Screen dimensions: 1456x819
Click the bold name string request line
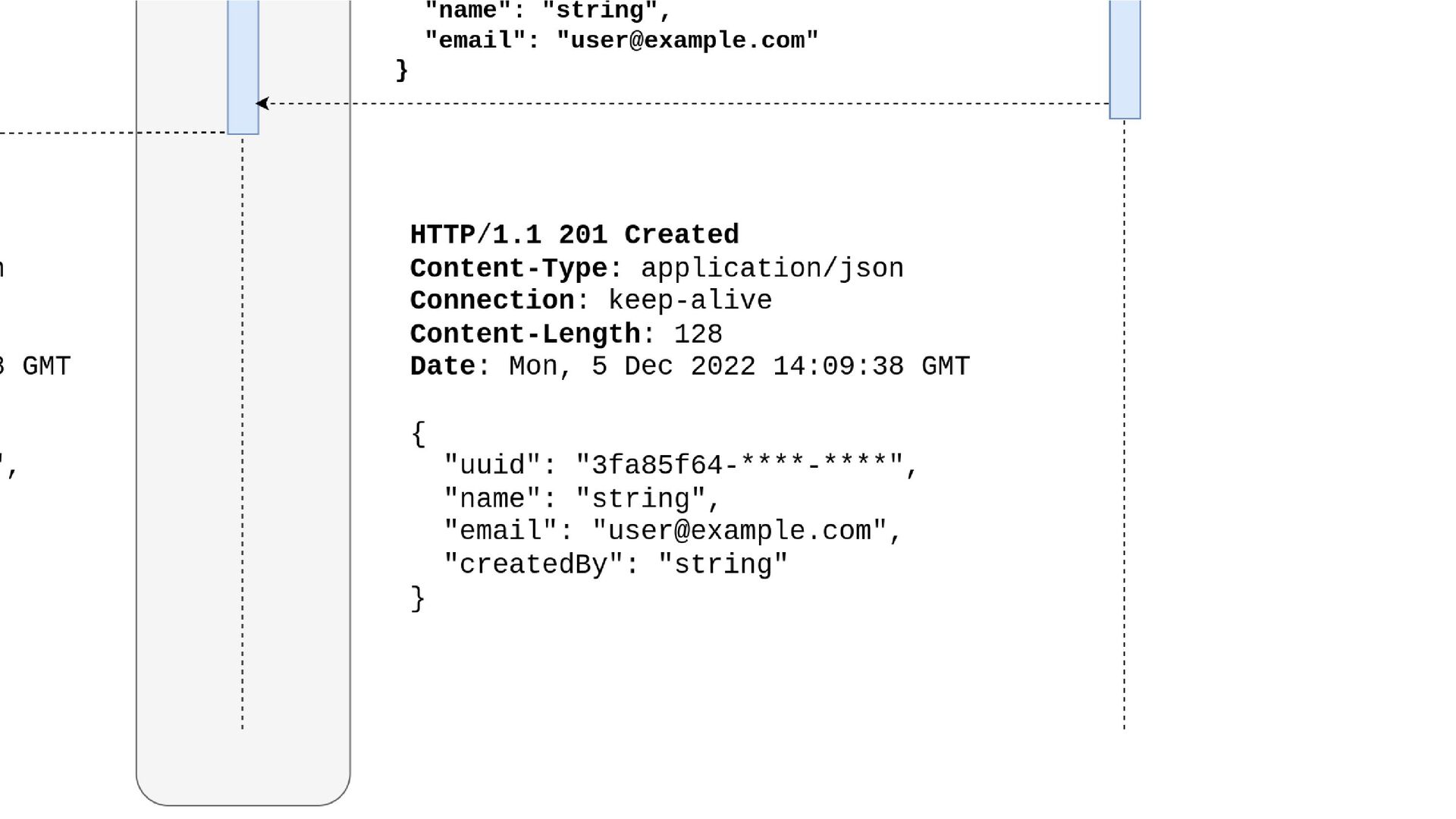click(548, 11)
